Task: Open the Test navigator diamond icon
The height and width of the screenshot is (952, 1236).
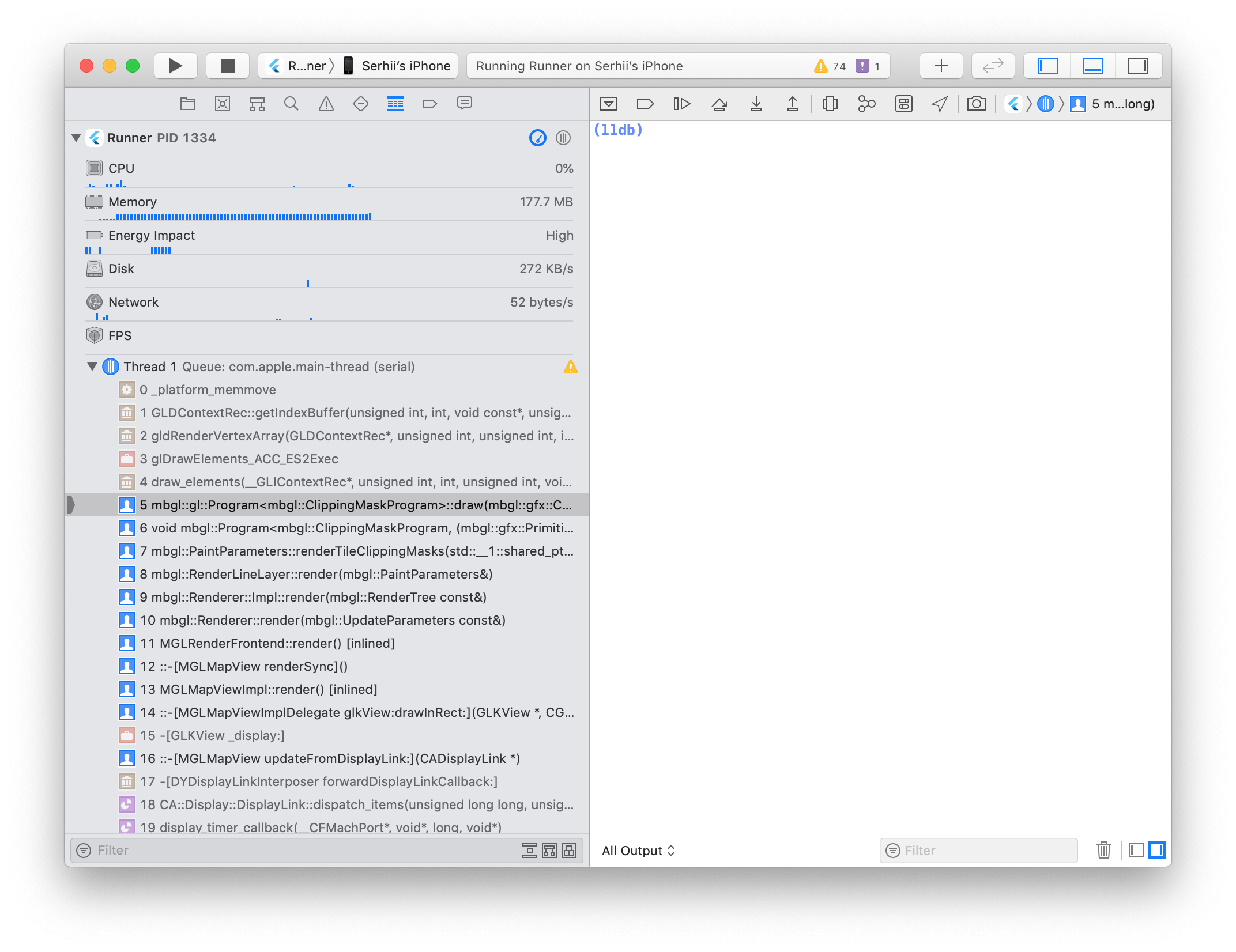Action: [361, 104]
